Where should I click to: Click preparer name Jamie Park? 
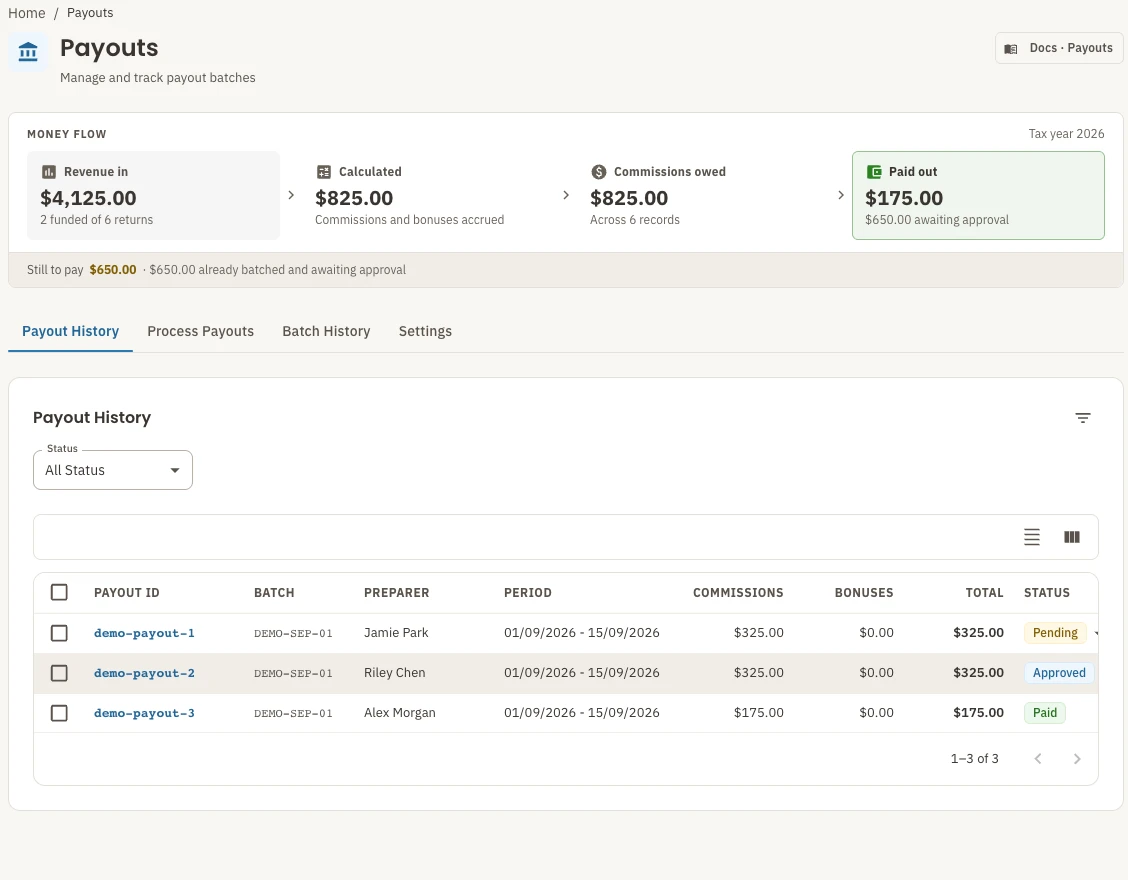coord(396,632)
